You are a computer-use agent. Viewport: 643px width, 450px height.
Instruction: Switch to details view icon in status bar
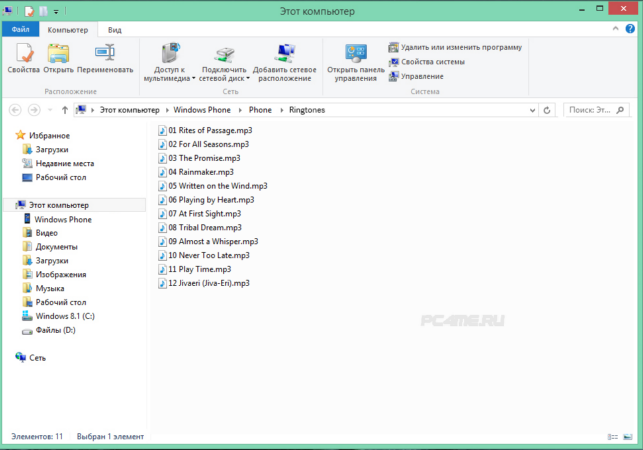point(613,437)
